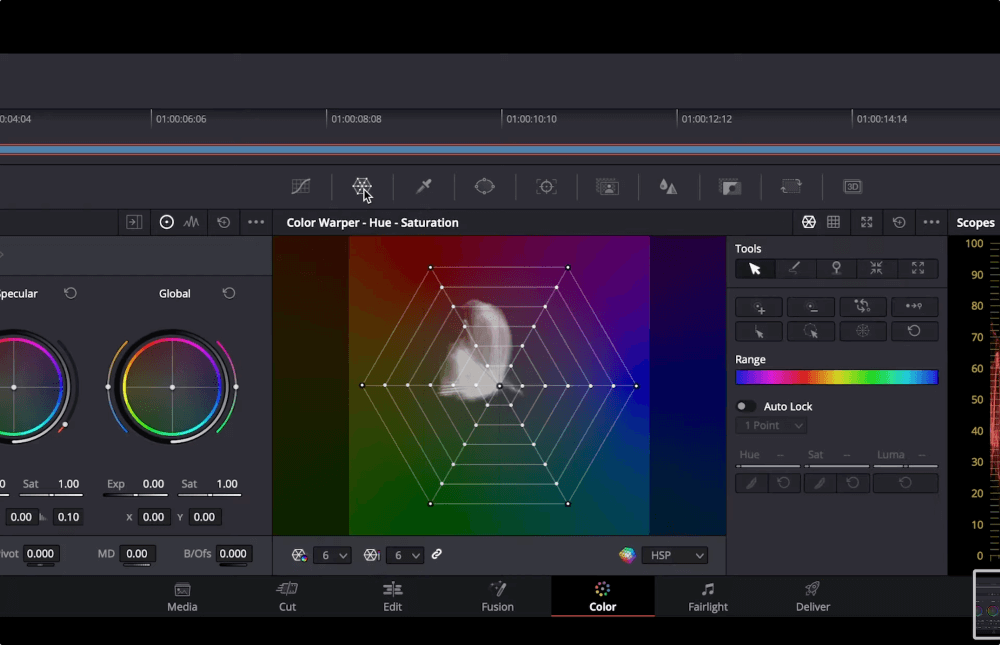Viewport: 1000px width, 645px height.
Task: Open the Blur palette
Action: click(x=668, y=186)
